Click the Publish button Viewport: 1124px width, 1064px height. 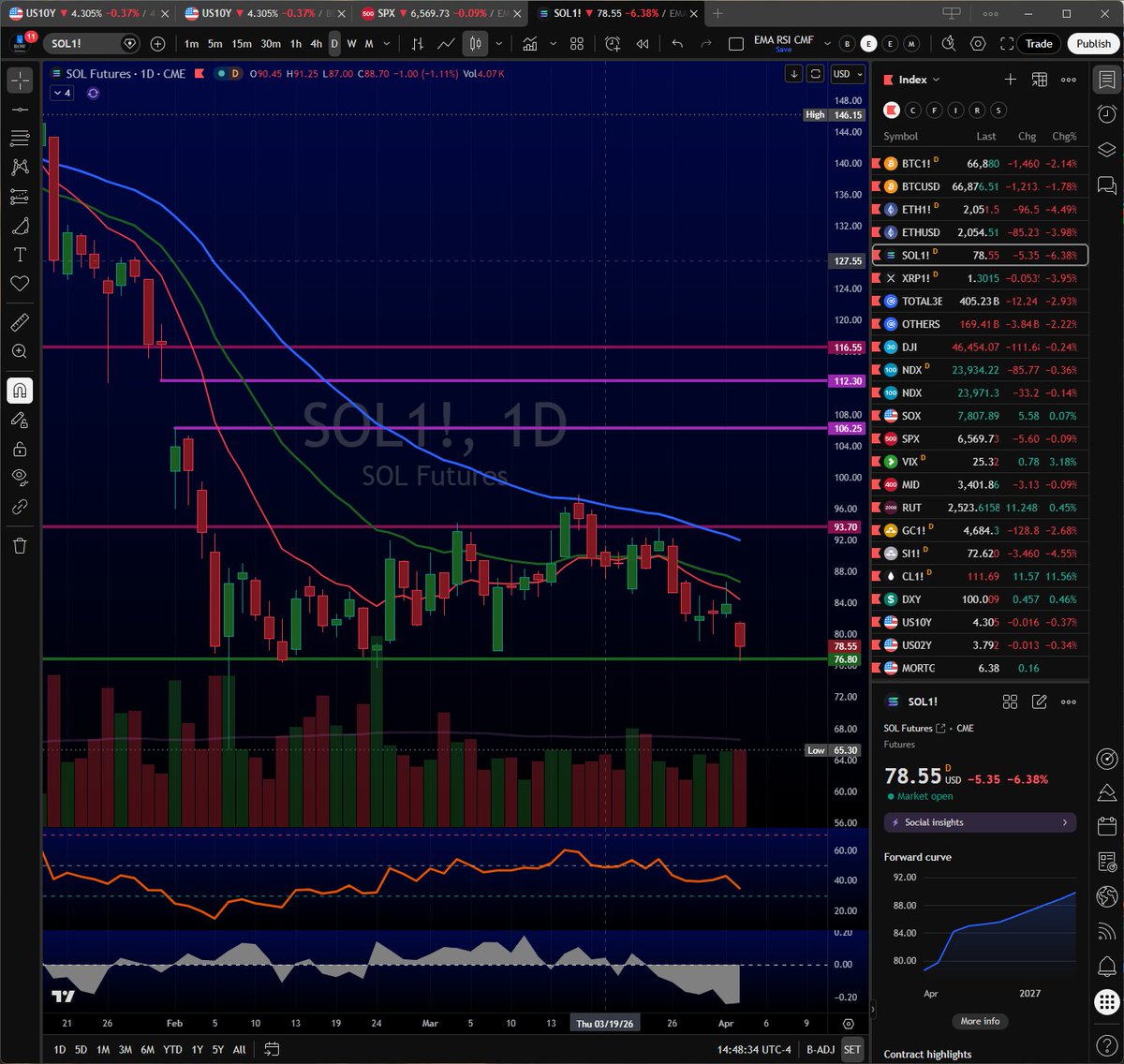1093,44
